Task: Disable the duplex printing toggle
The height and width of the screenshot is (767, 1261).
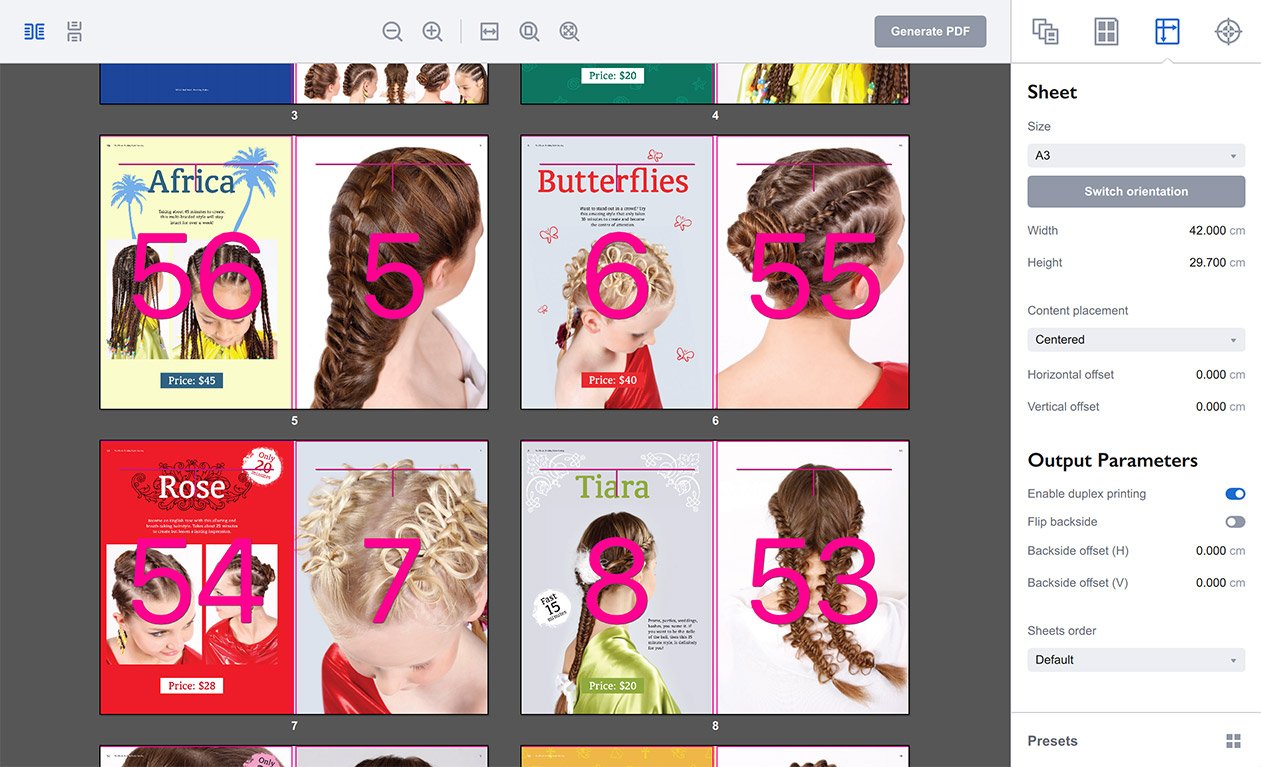Action: [1235, 494]
